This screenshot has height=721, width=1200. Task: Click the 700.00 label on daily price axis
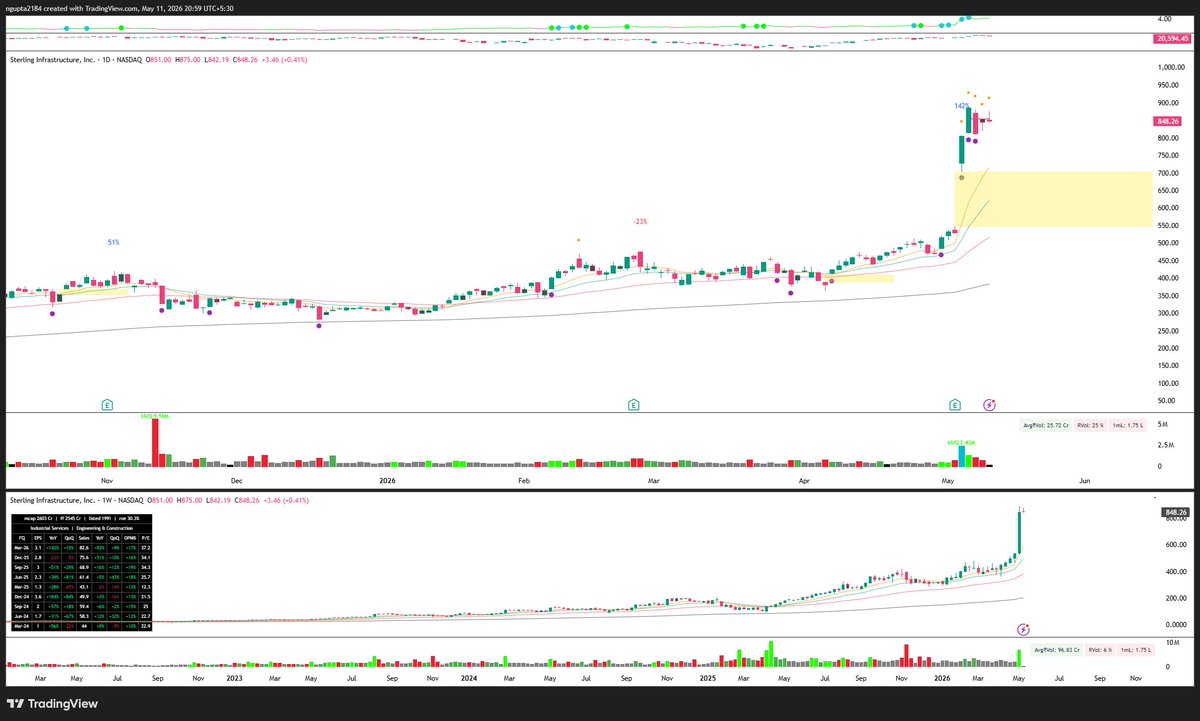[x=1168, y=173]
